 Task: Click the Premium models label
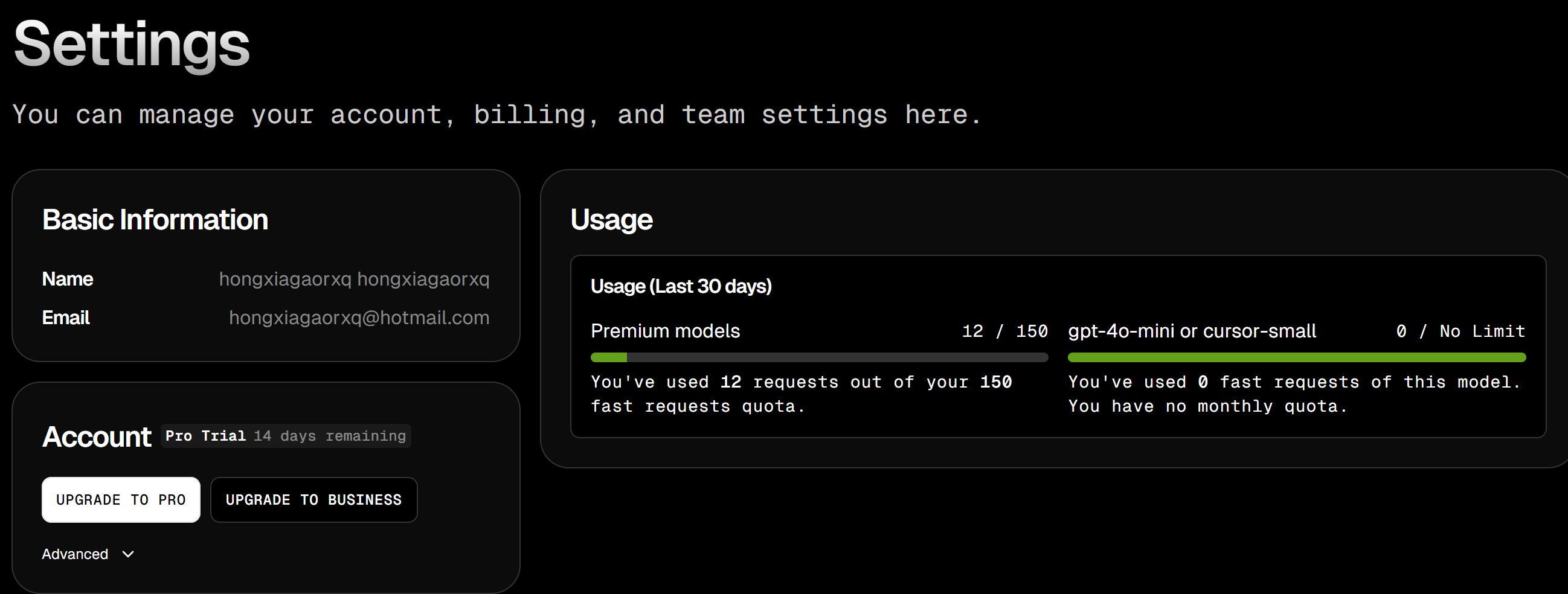point(664,331)
